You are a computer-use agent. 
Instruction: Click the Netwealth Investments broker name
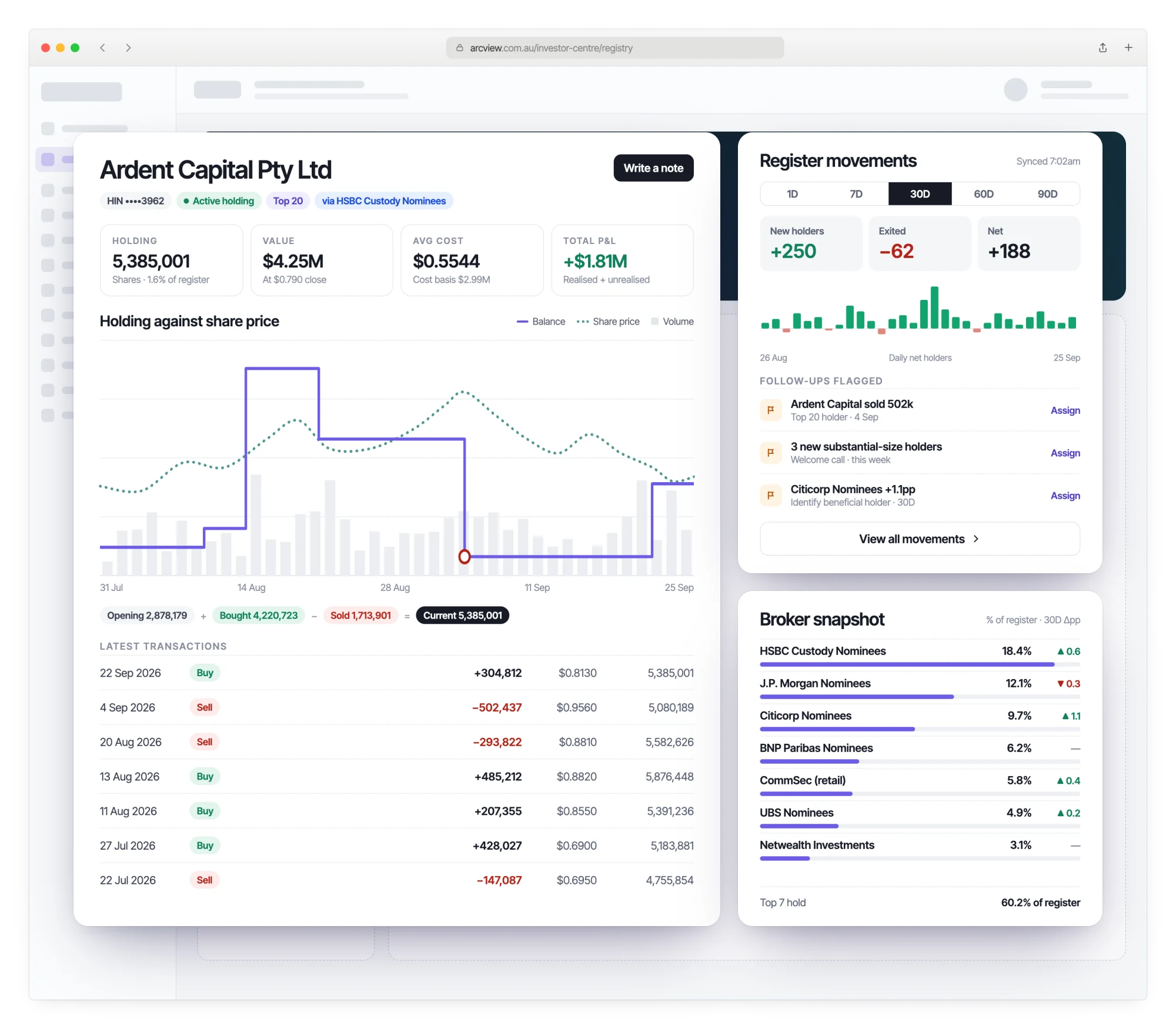pos(817,845)
